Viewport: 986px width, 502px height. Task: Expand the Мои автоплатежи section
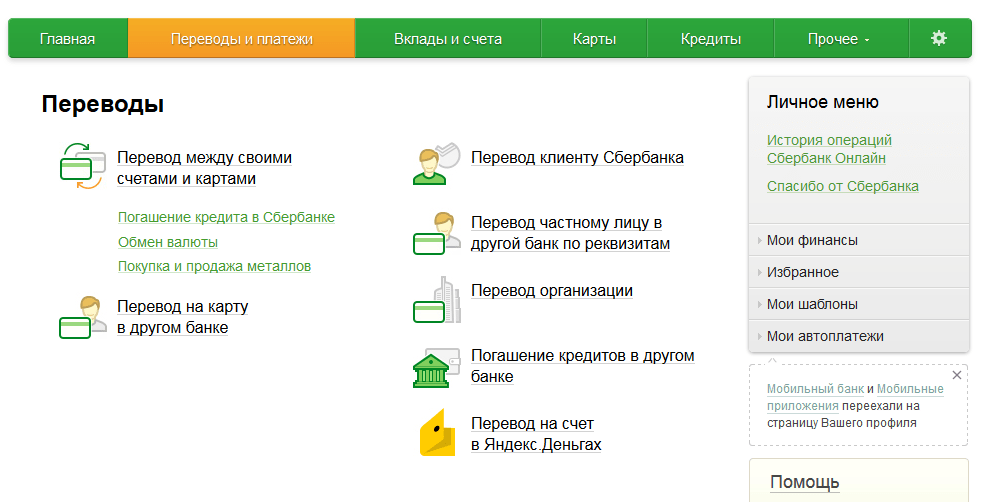[858, 336]
